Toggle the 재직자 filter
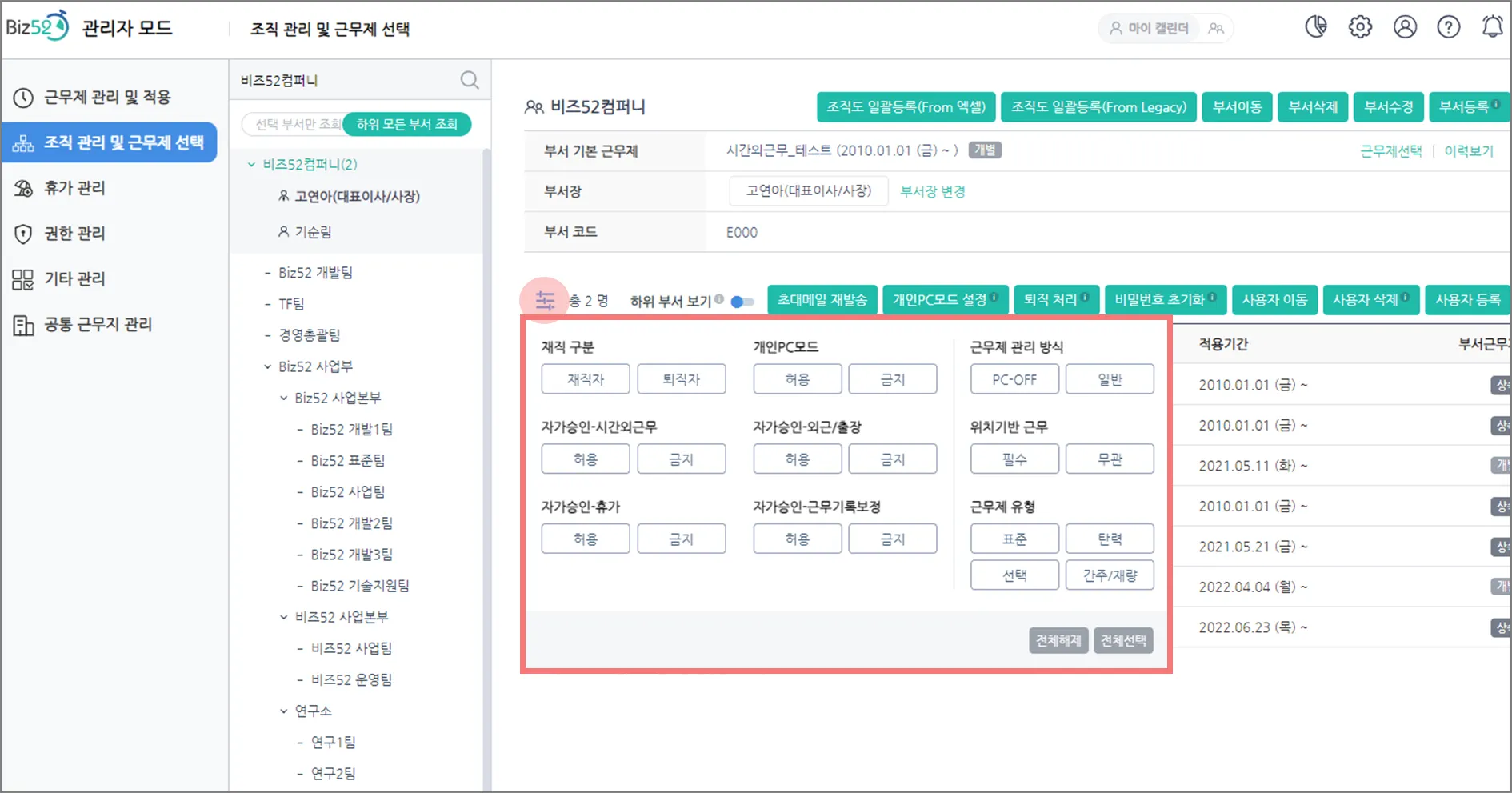Image resolution: width=1512 pixels, height=793 pixels. pos(586,379)
